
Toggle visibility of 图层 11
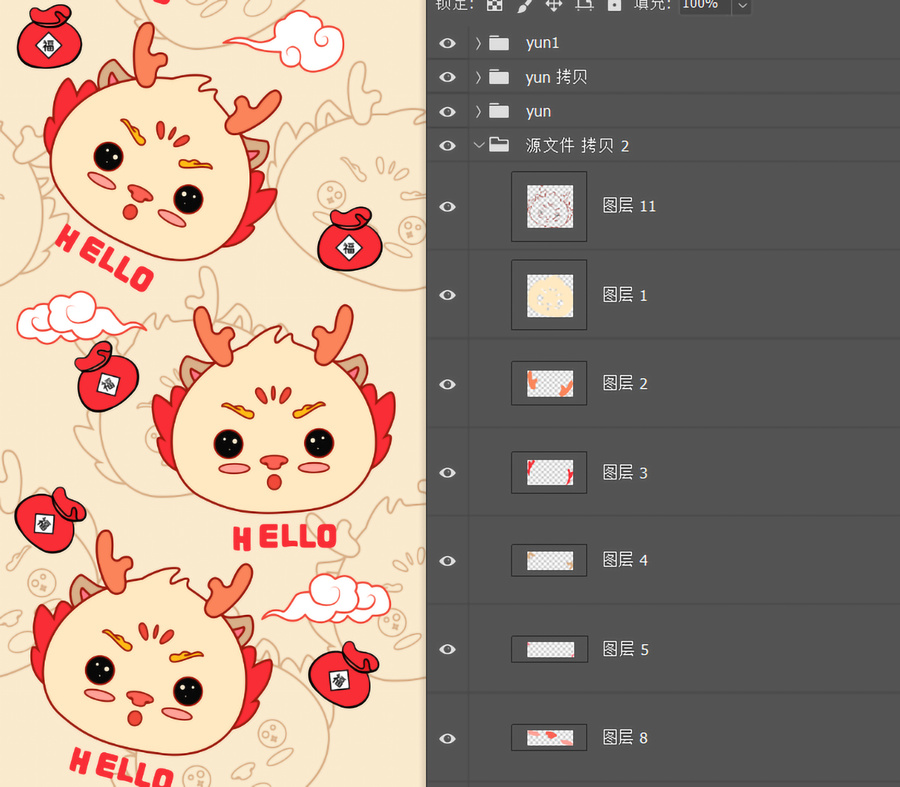pos(448,207)
